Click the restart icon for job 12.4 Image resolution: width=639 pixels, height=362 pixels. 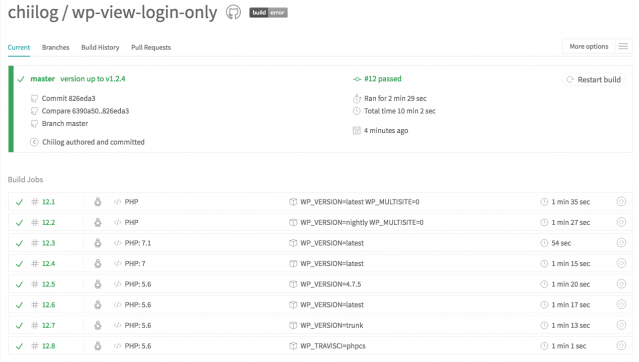(x=621, y=263)
